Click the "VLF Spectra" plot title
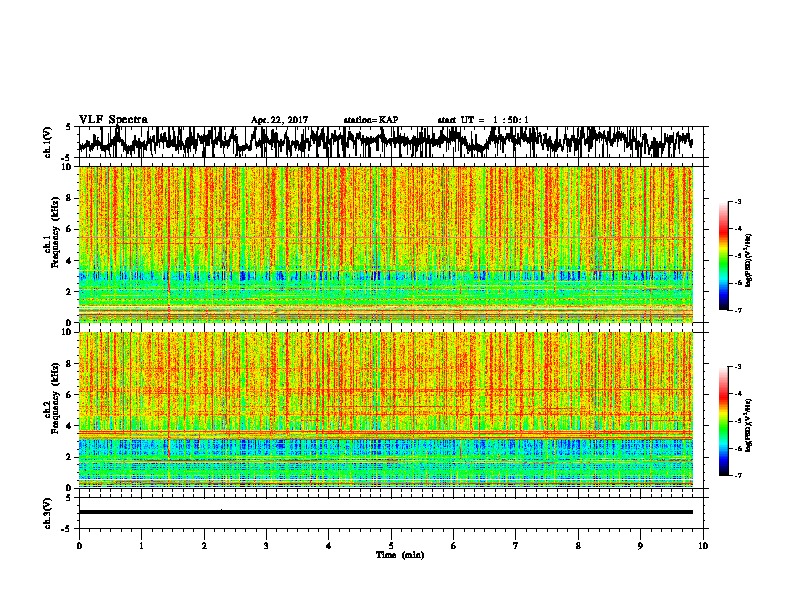This screenshot has height=612, width=792. [x=113, y=120]
